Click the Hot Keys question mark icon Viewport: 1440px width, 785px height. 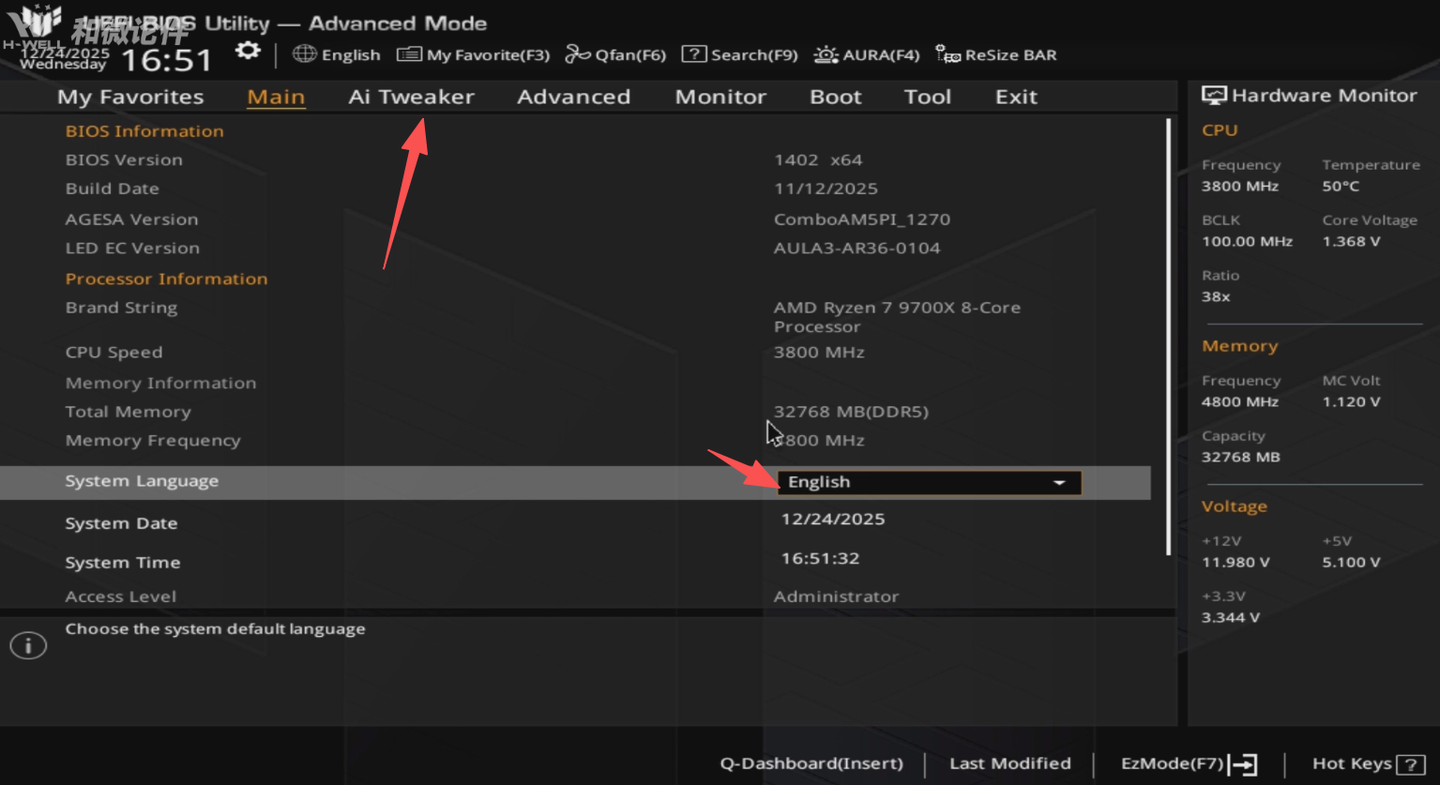click(x=1410, y=765)
